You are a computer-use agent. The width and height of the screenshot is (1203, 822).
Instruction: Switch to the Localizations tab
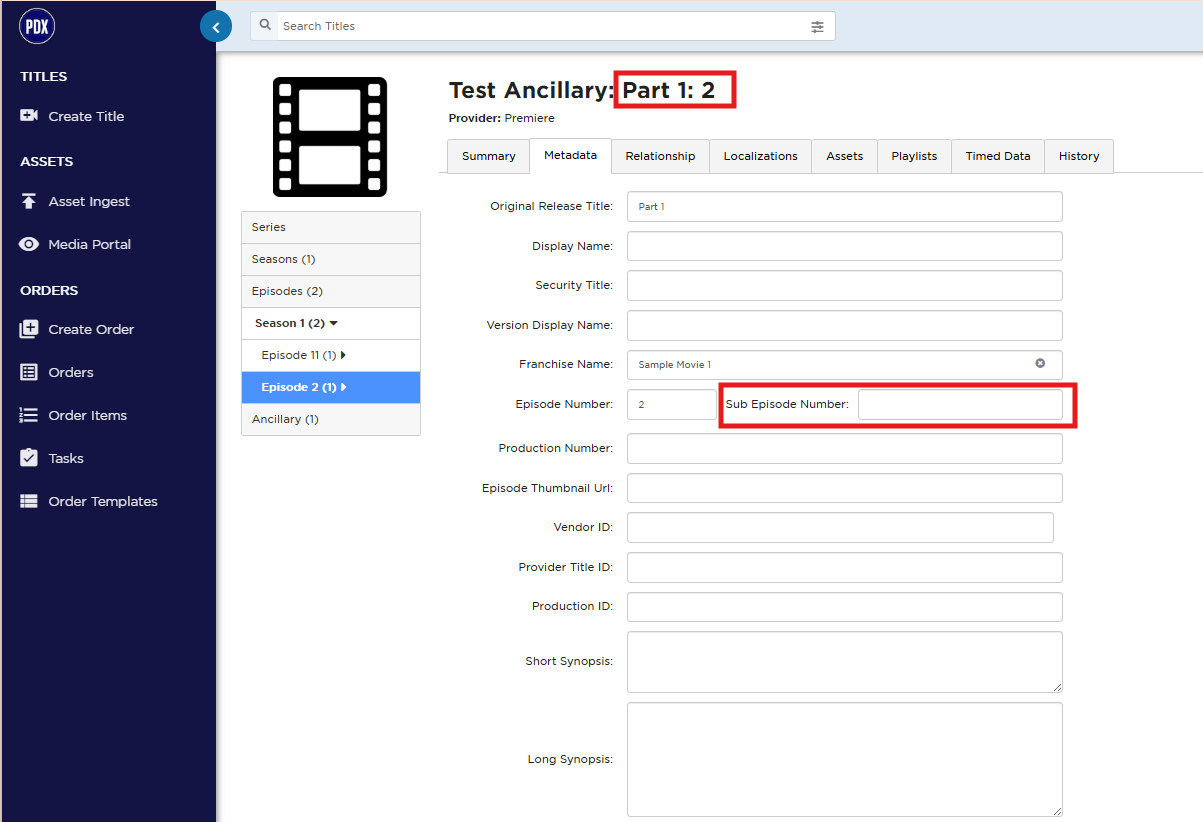(760, 156)
